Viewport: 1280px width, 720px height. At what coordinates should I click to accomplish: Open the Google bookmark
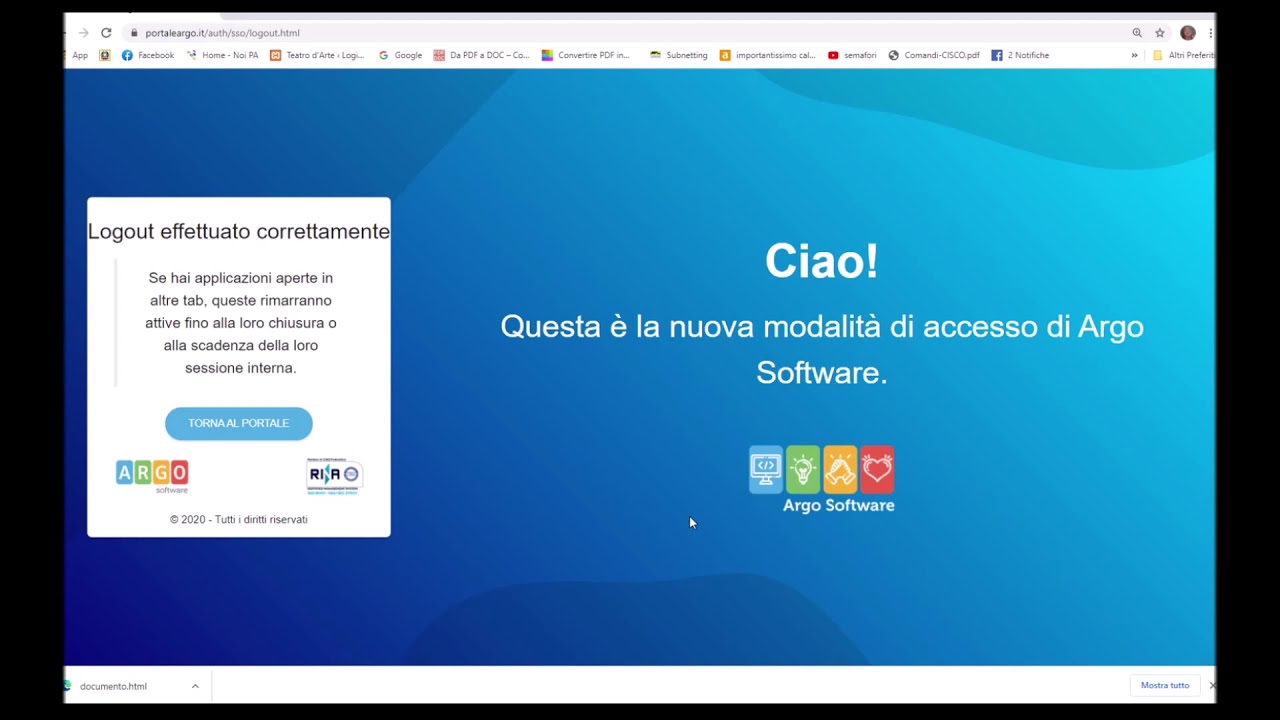pos(400,55)
